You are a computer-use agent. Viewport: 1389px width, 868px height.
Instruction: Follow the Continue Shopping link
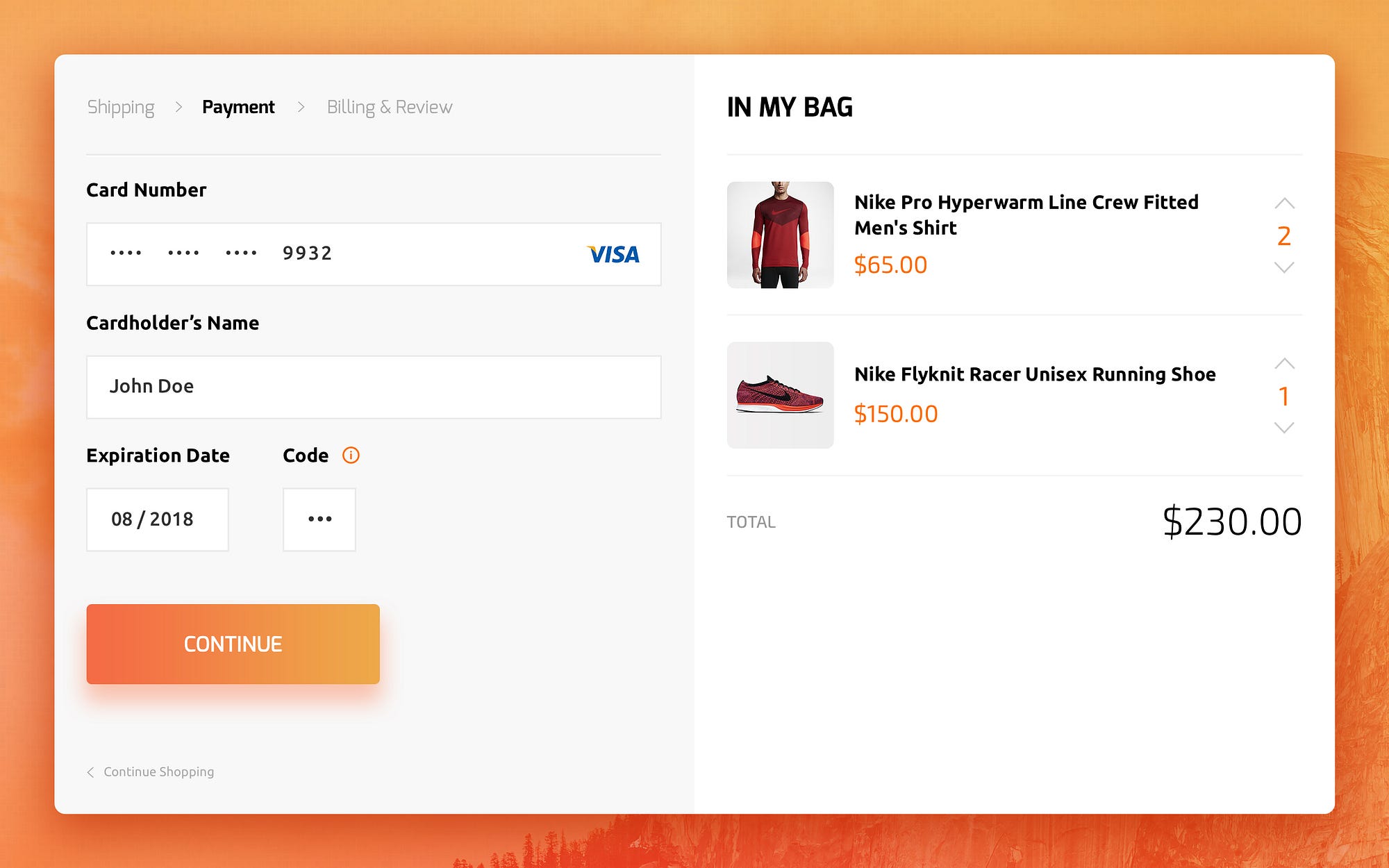pos(159,772)
